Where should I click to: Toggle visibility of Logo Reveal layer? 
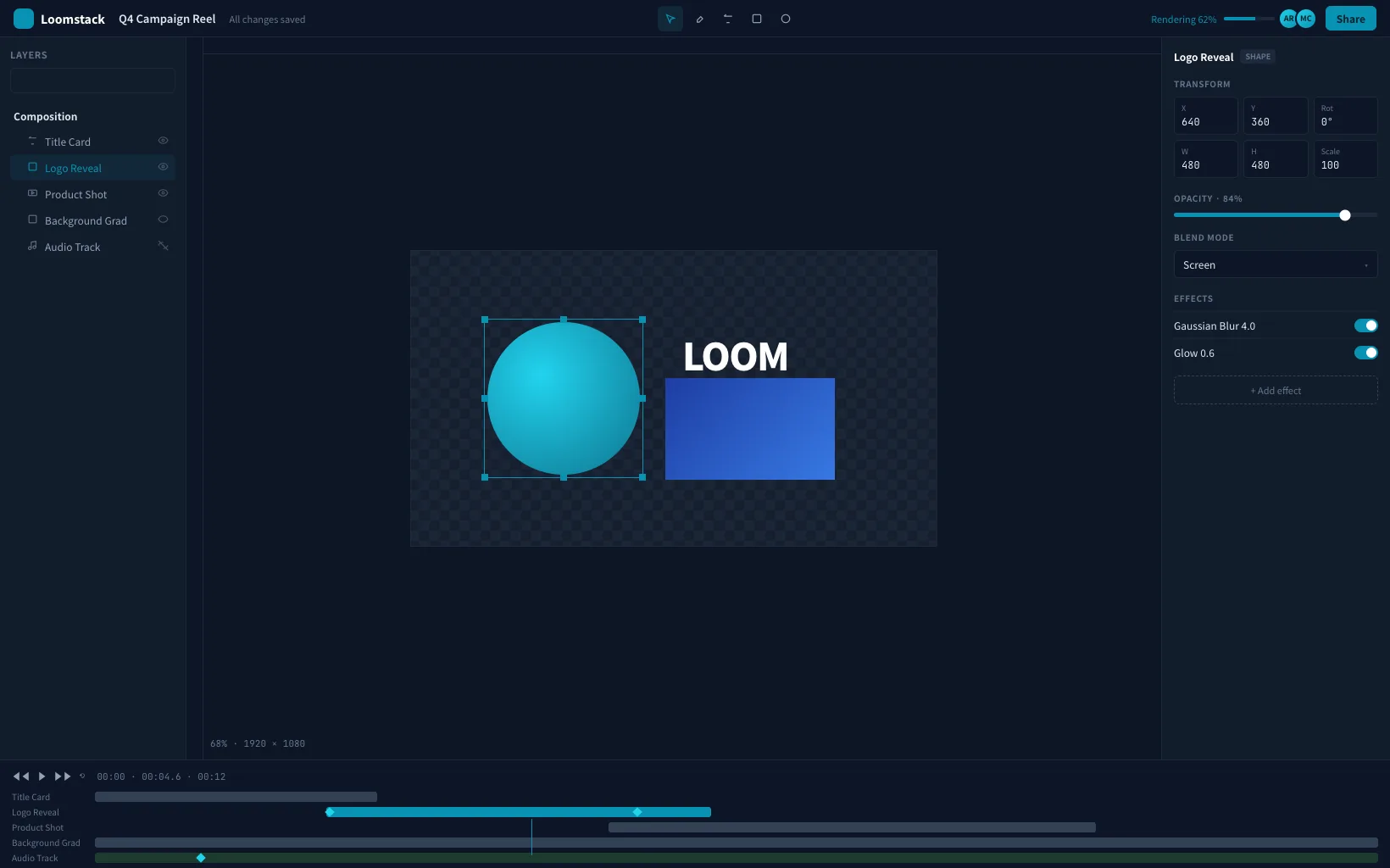(x=163, y=167)
